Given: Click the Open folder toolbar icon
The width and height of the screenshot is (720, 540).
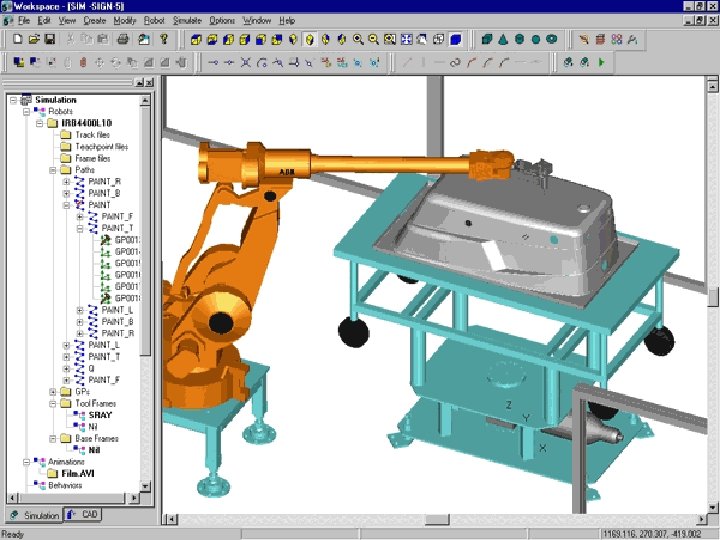Looking at the screenshot, I should (34, 39).
